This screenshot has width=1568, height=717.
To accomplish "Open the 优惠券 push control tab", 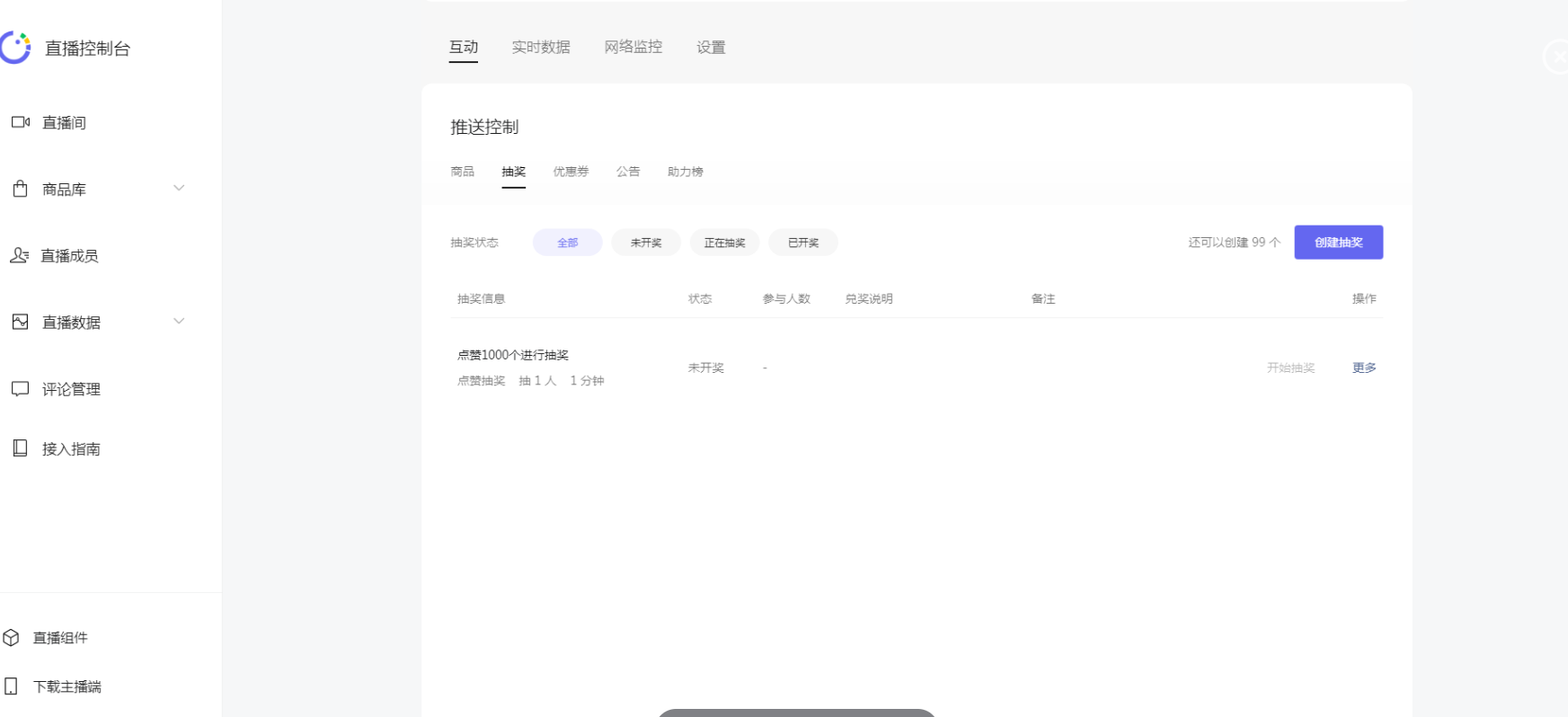I will [571, 172].
